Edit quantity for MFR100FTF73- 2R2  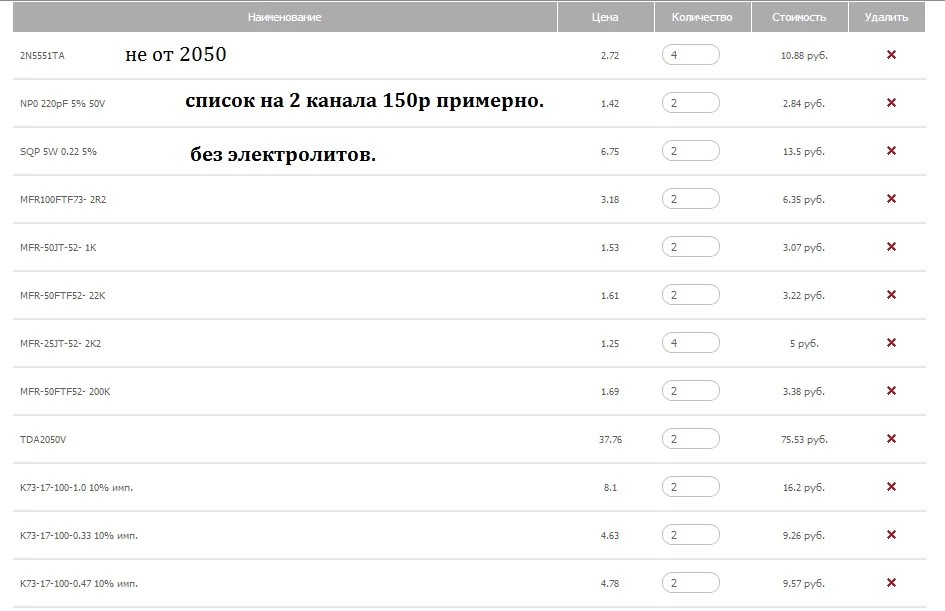pos(691,199)
